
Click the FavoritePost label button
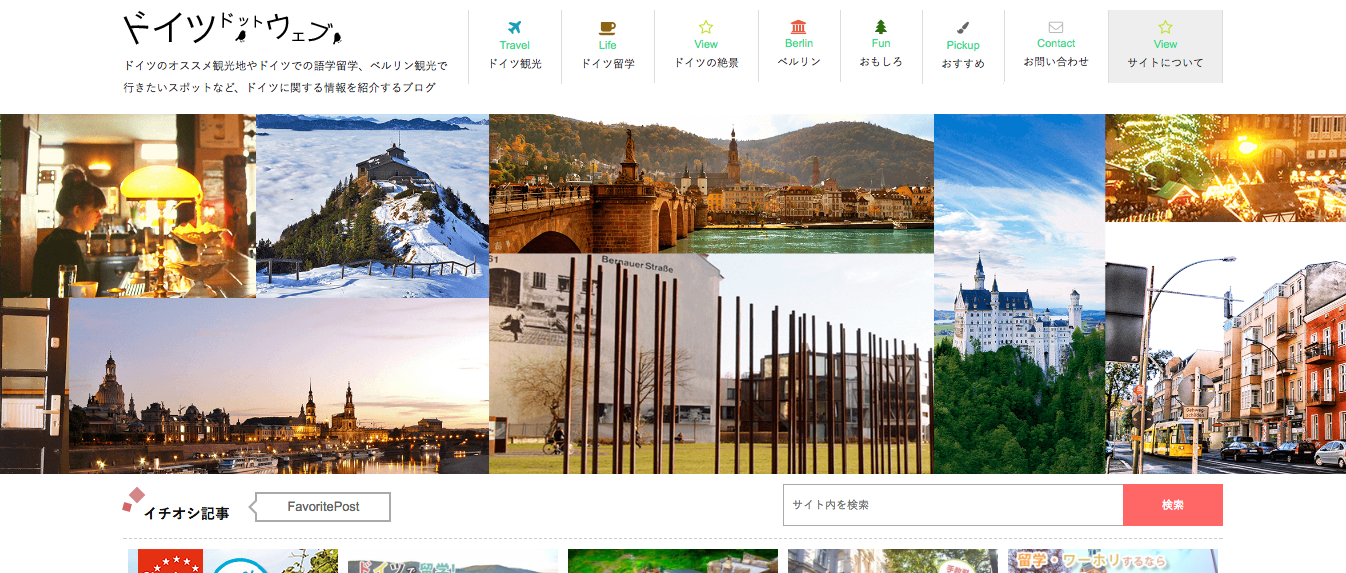[x=323, y=507]
